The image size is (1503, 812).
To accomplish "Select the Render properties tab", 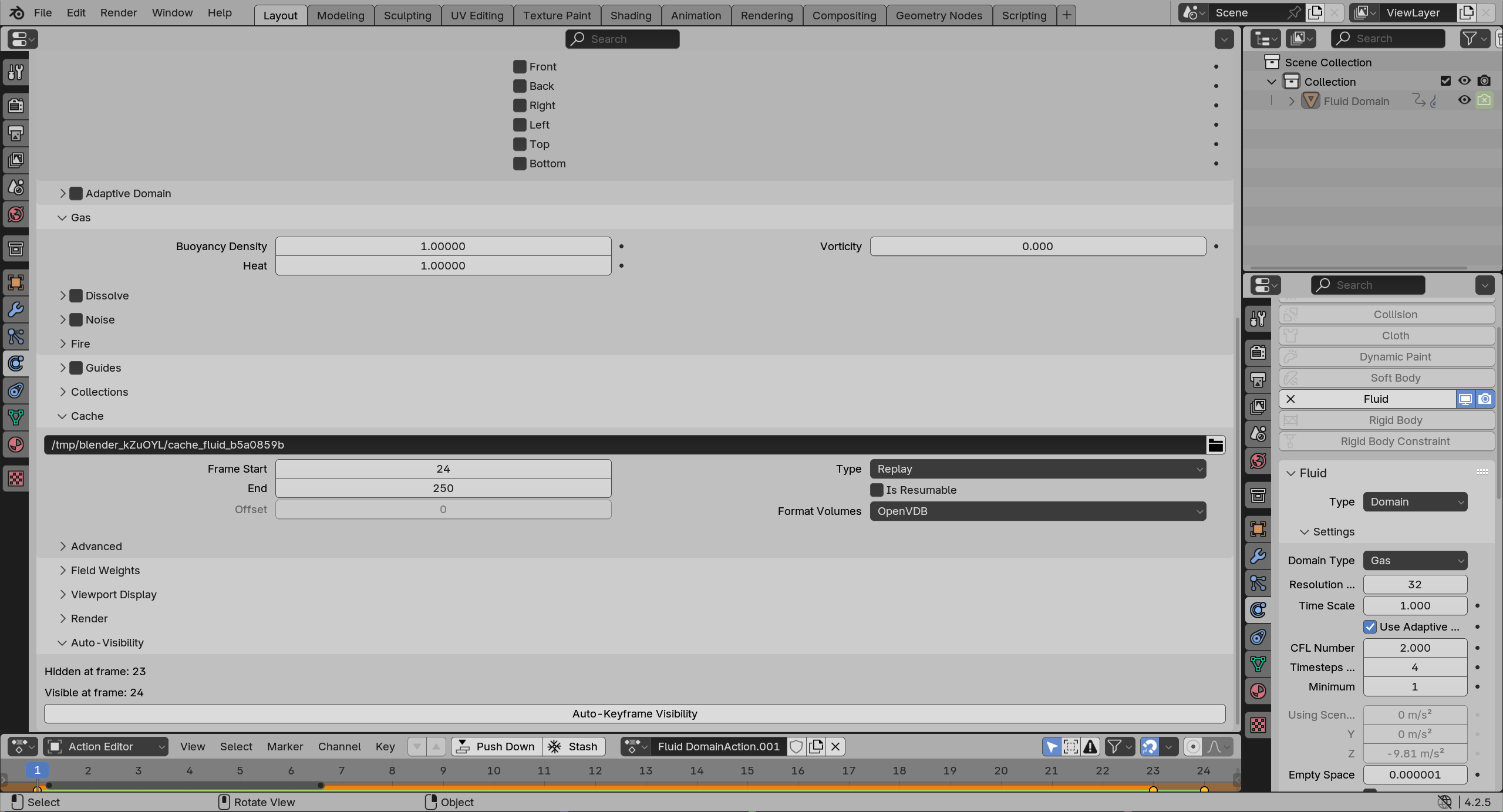I will click(x=1258, y=351).
